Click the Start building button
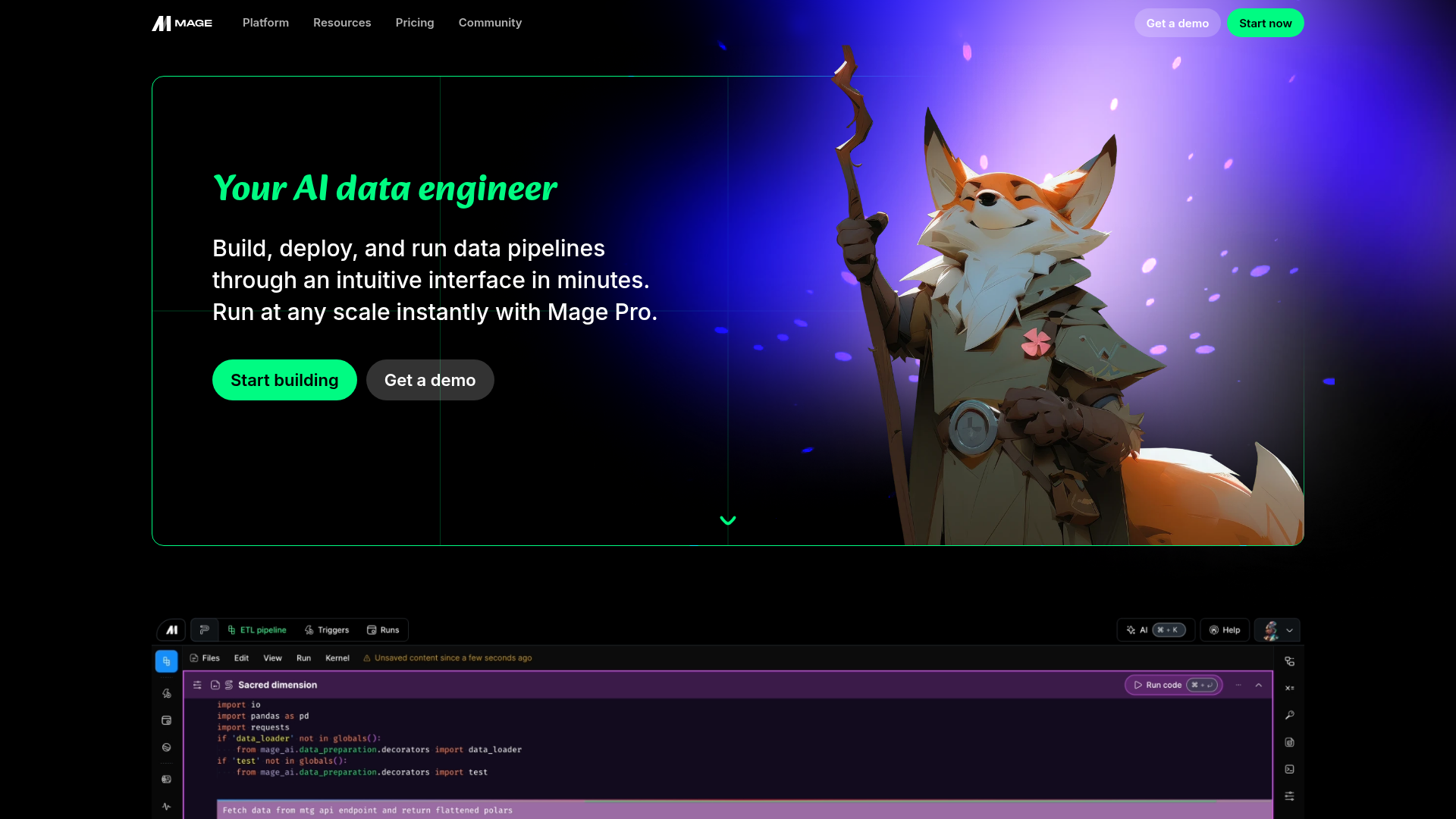1456x819 pixels. click(284, 380)
